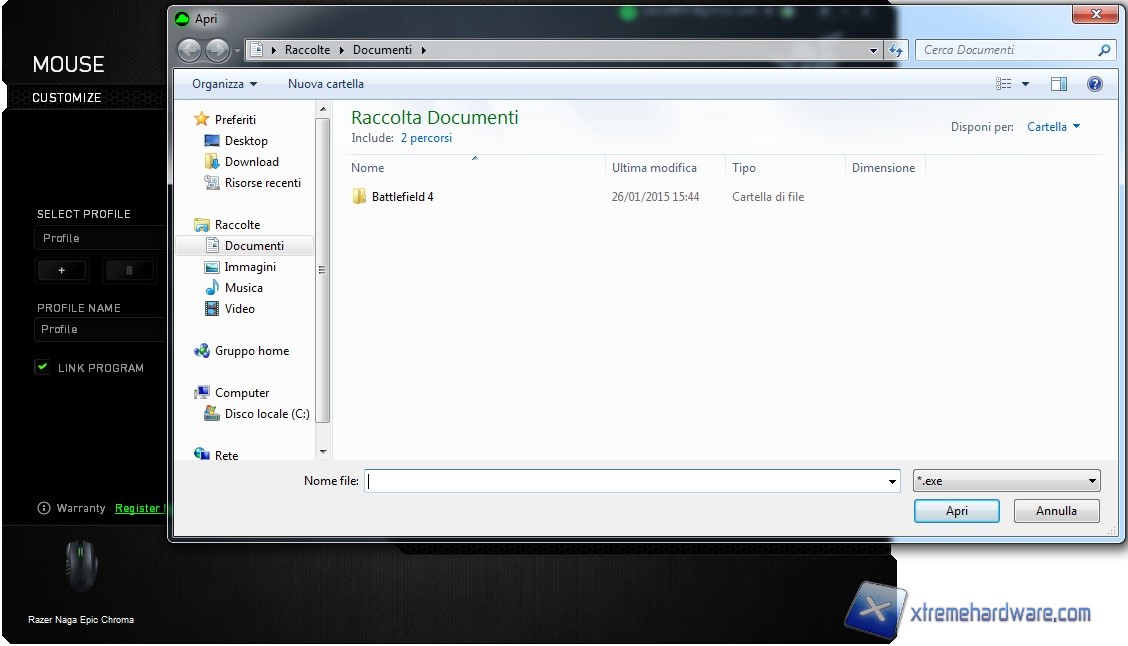Expand the *.exe file type dropdown
Image resolution: width=1128 pixels, height=646 pixels.
(1006, 481)
